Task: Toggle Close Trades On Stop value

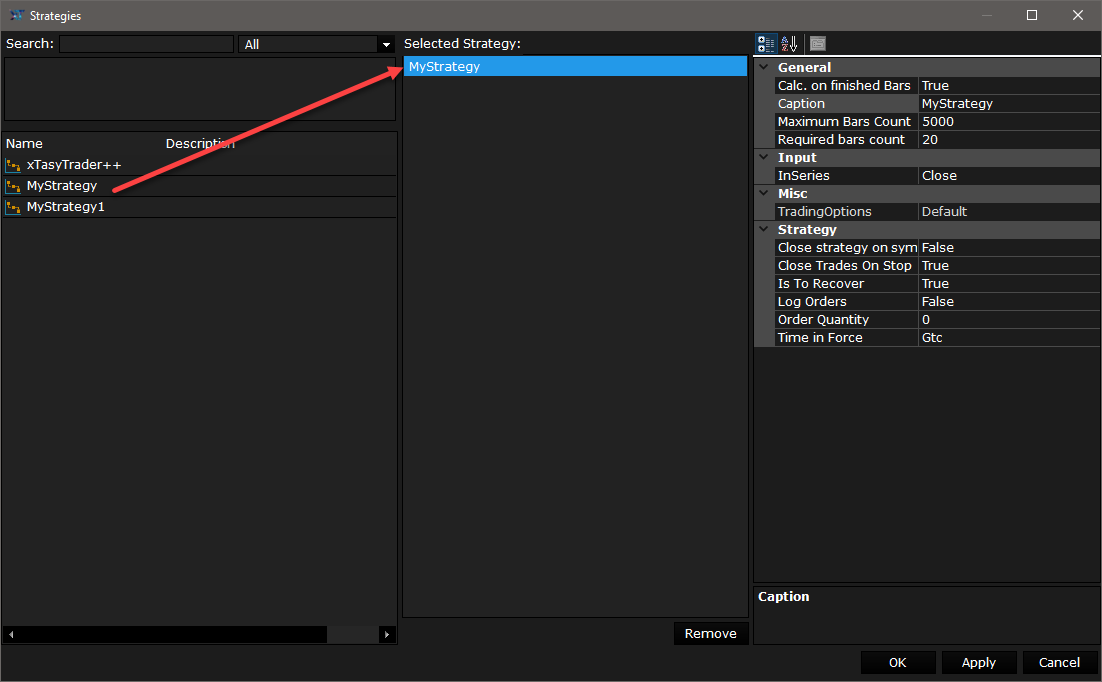Action: [1008, 265]
